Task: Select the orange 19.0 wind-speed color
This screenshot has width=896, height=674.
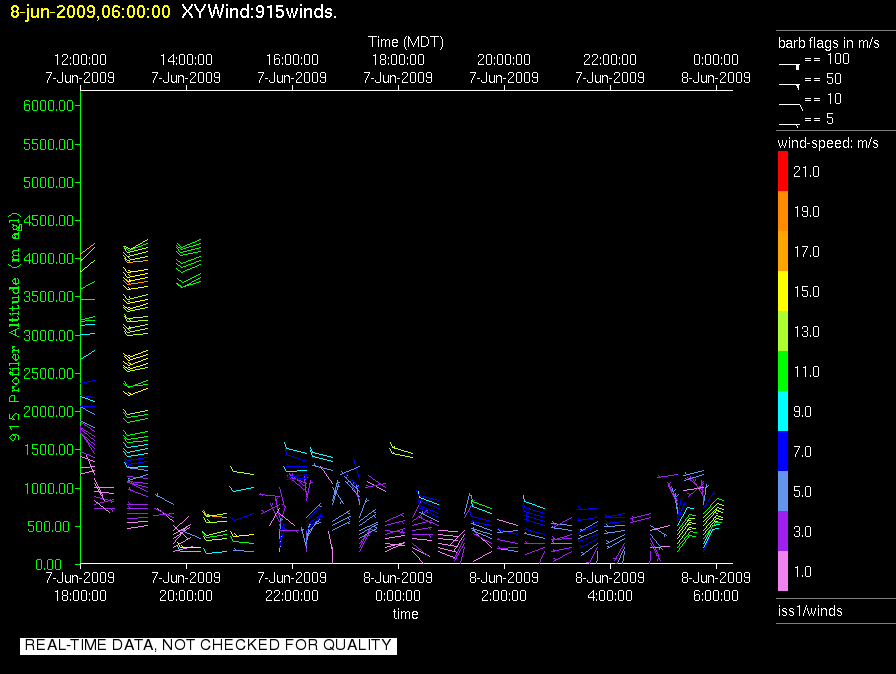Action: 783,212
